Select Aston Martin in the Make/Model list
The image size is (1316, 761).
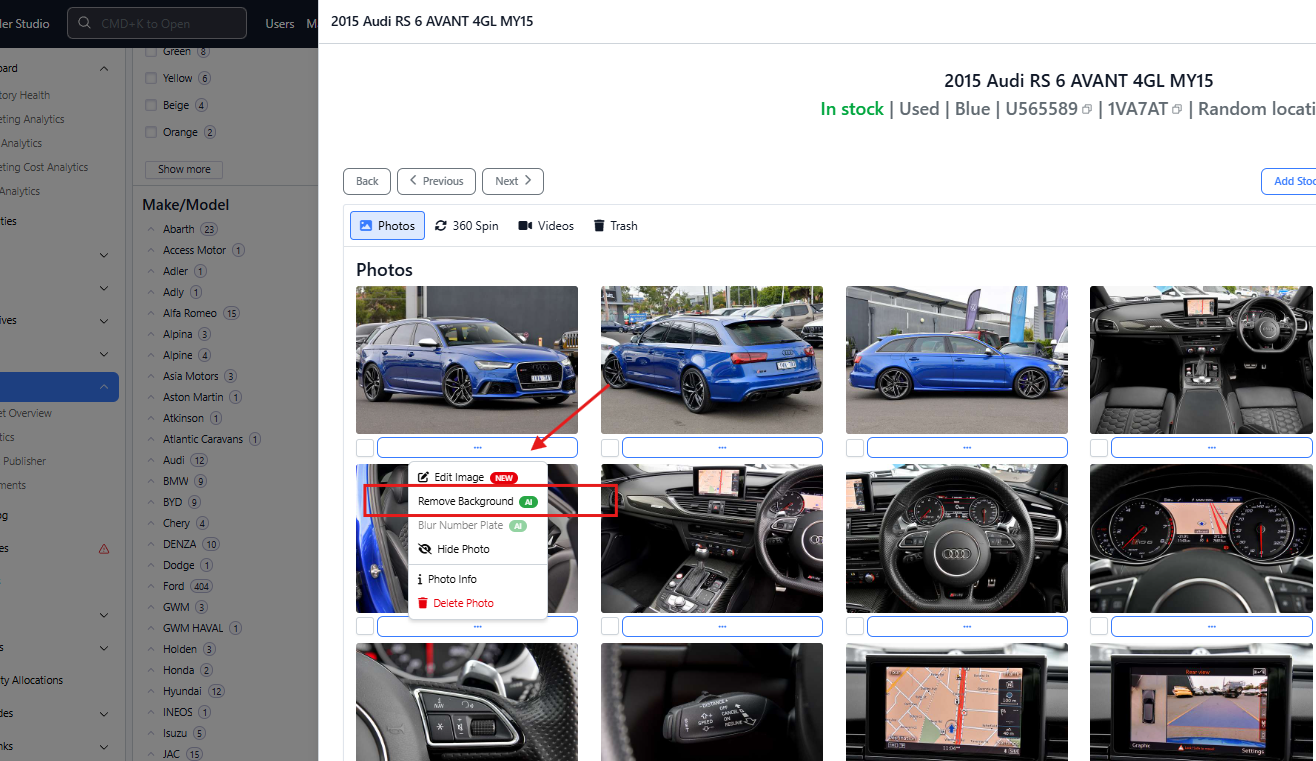[x=193, y=397]
